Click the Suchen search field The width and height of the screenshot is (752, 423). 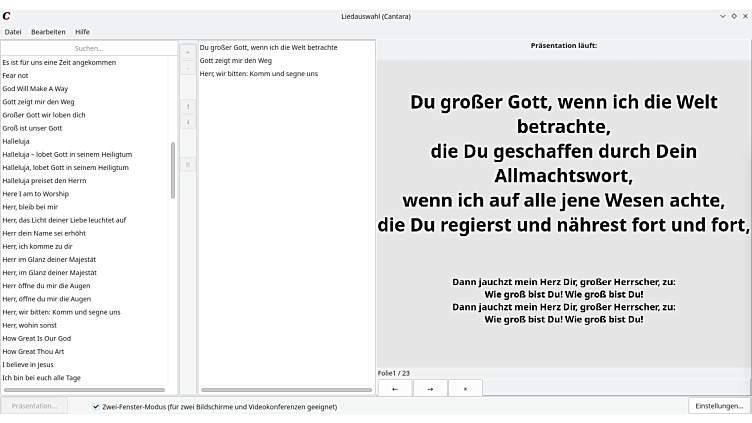tap(89, 48)
